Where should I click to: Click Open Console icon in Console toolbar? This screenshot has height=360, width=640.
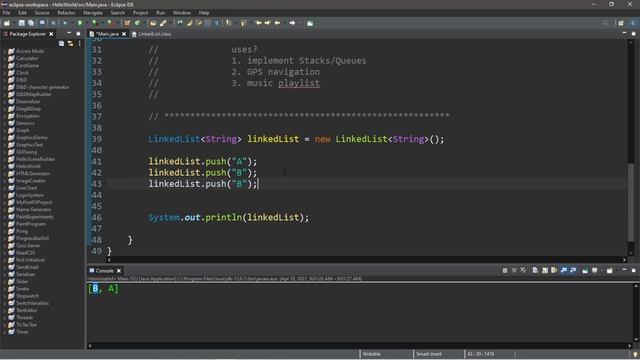[609, 270]
